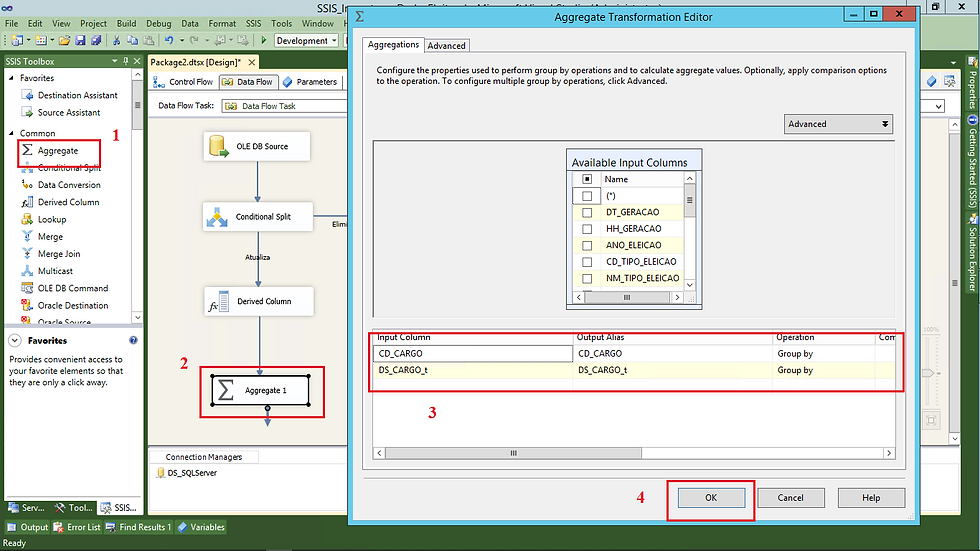
Task: Select Multicast in the SSIS Toolbox
Action: pyautogui.click(x=55, y=271)
